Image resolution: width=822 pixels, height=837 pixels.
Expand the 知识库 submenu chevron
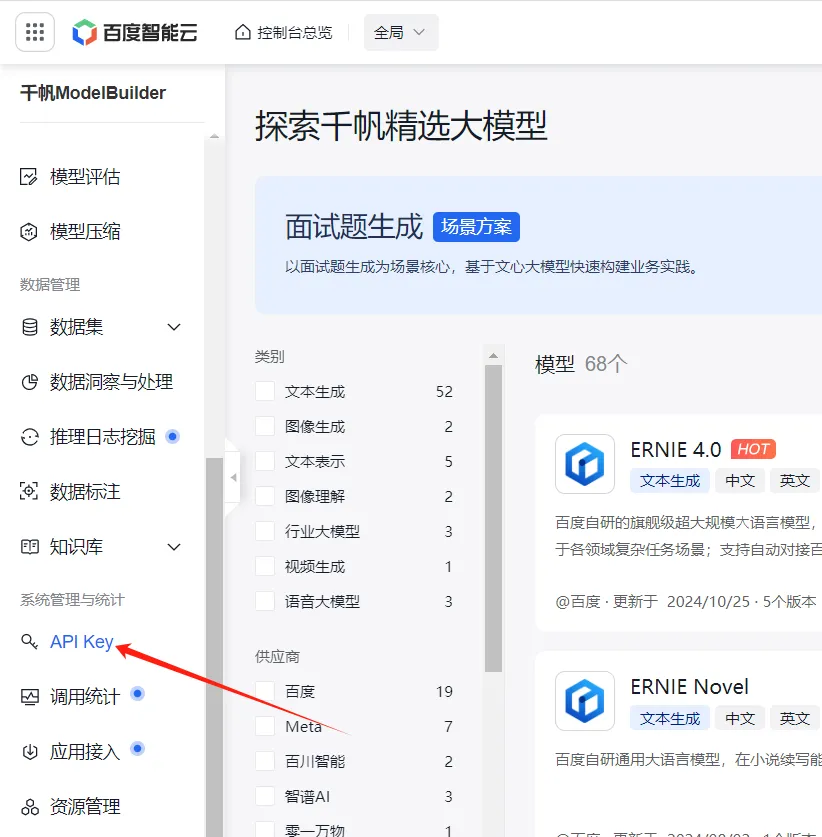click(173, 547)
